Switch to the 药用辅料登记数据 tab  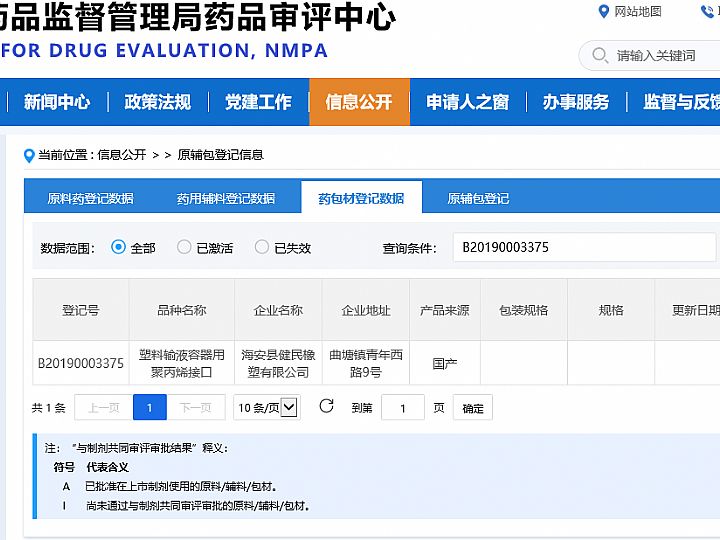click(226, 198)
